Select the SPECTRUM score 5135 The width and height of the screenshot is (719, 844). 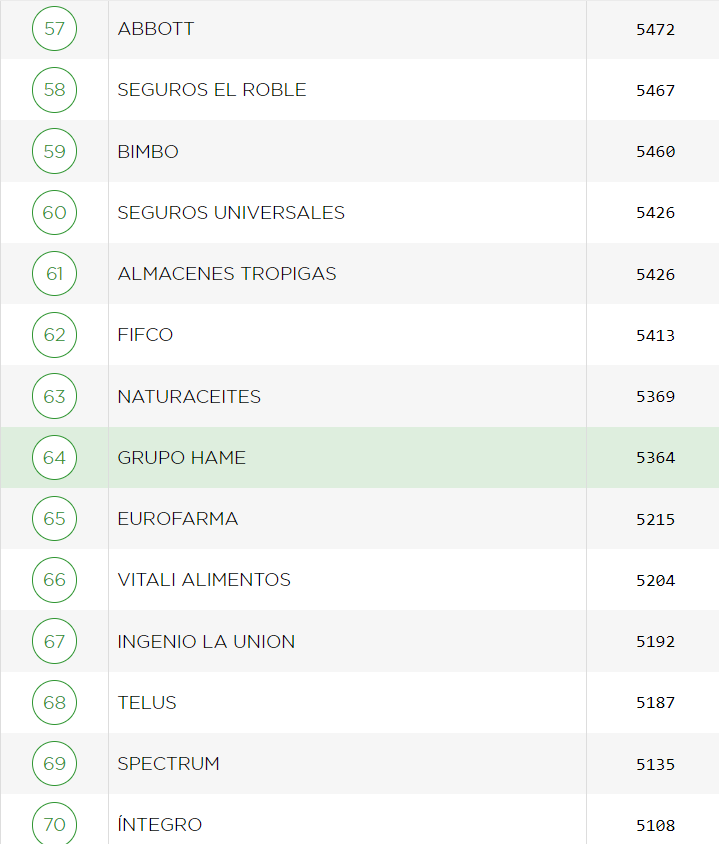click(x=655, y=765)
